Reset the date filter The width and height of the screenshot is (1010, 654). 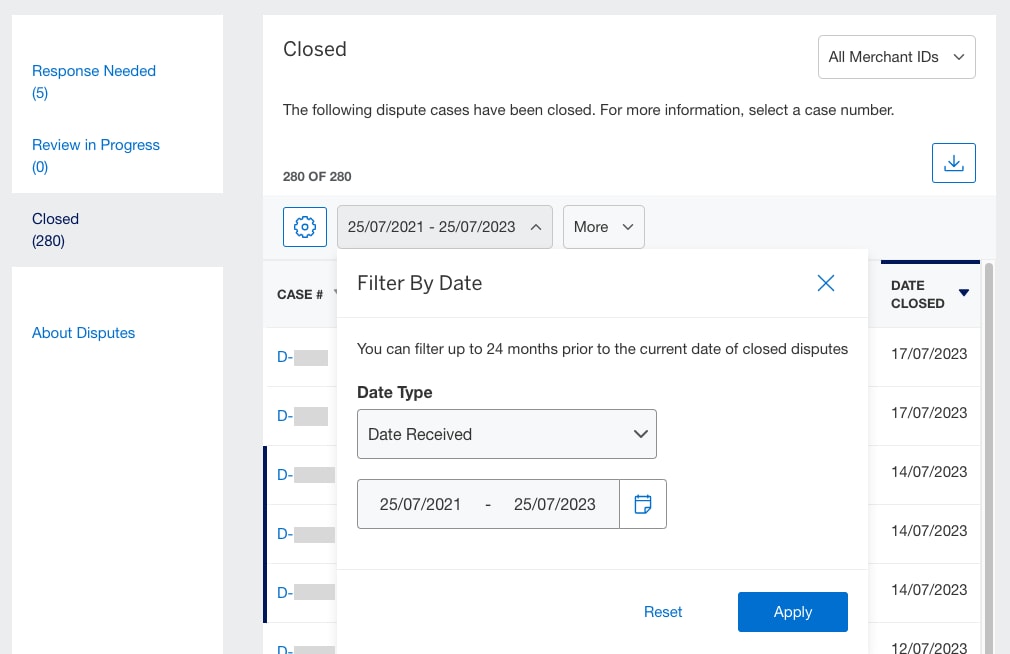662,611
